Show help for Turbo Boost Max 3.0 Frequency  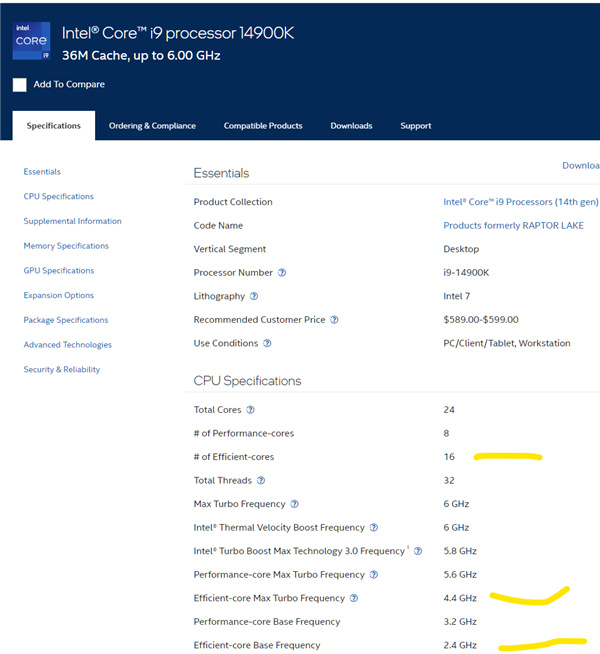click(x=418, y=551)
